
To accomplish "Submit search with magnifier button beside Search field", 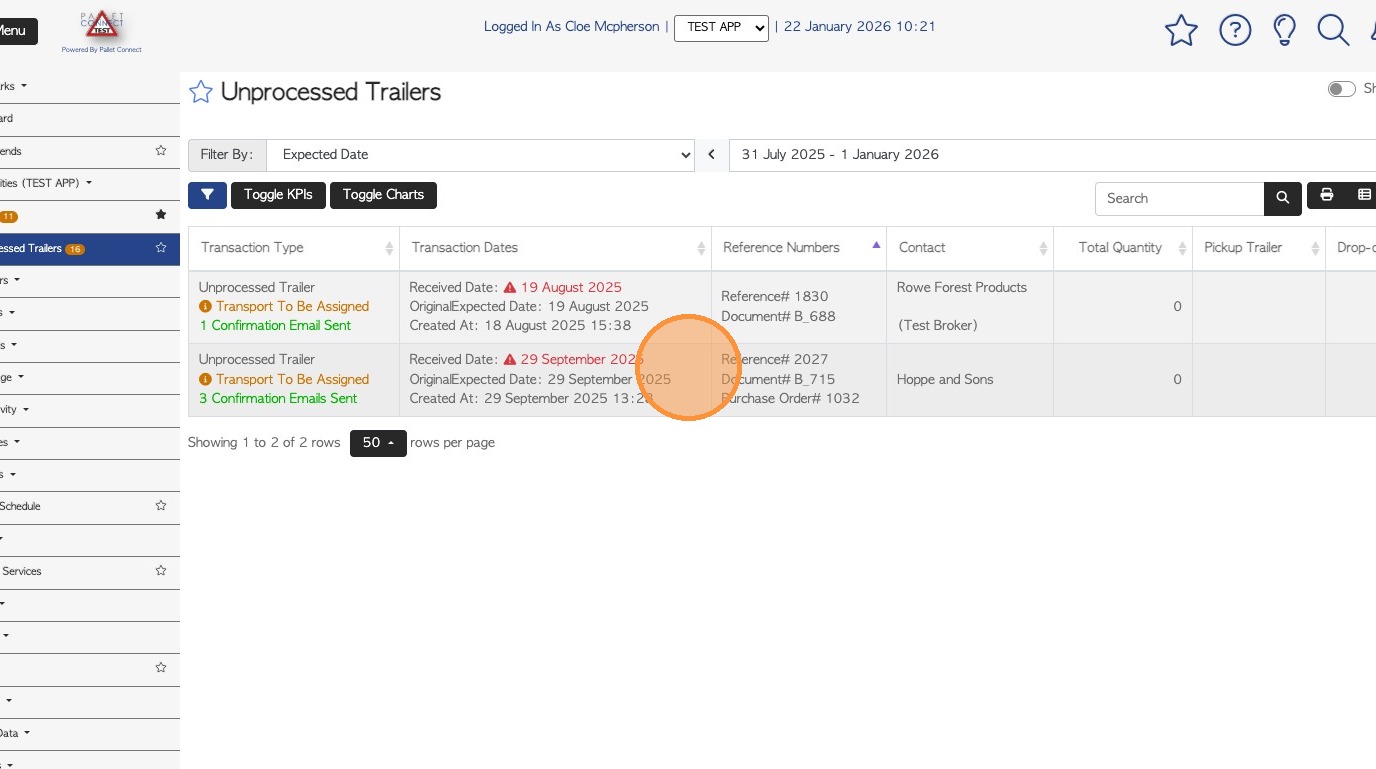I will click(1283, 198).
